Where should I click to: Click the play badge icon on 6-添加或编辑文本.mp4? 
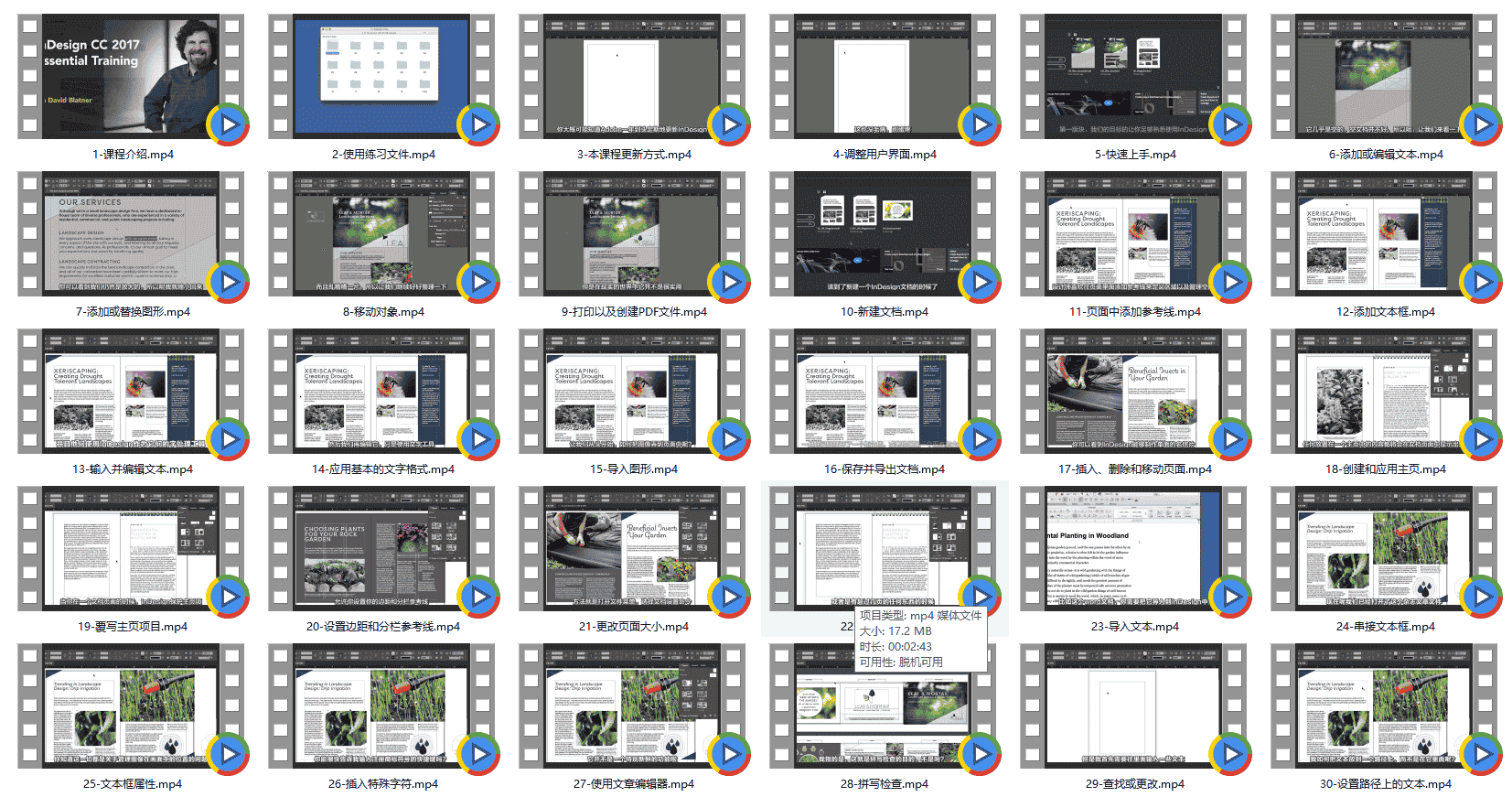click(1481, 124)
